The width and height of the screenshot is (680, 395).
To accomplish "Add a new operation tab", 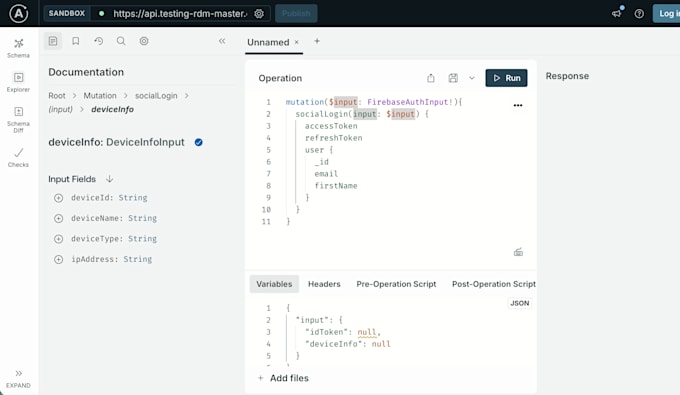I will 317,42.
